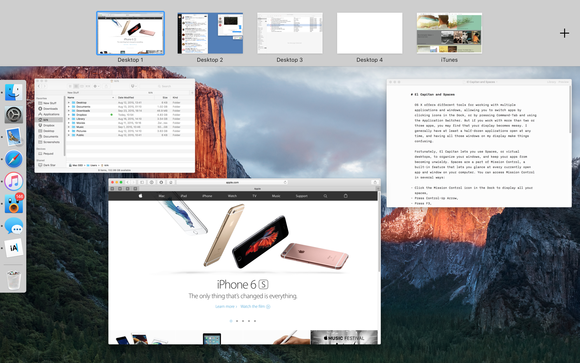The image size is (580, 363).
Task: Expand the Desktop folder disclosure triangle
Action: tap(69, 102)
